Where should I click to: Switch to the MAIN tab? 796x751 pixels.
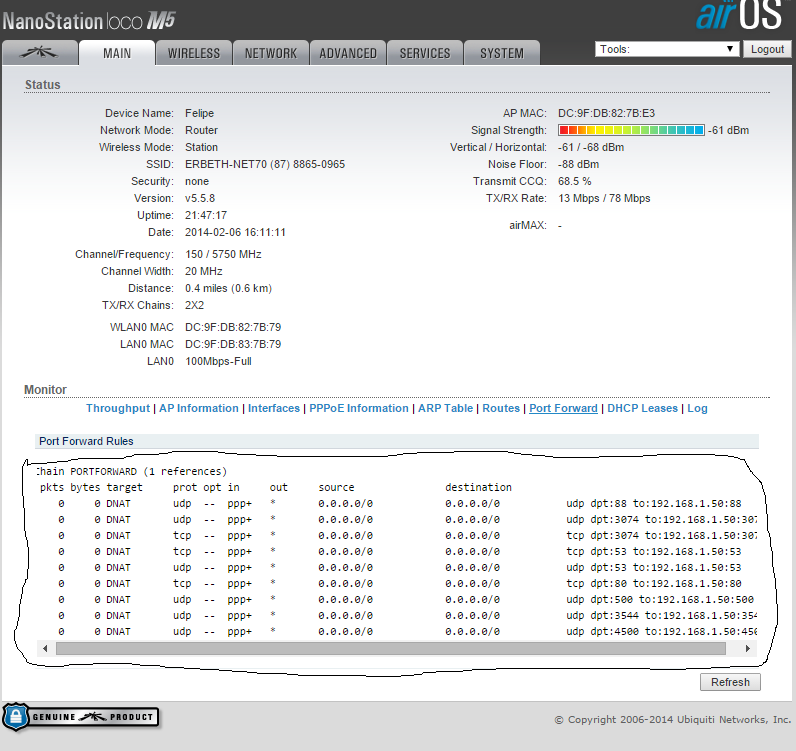(x=117, y=53)
